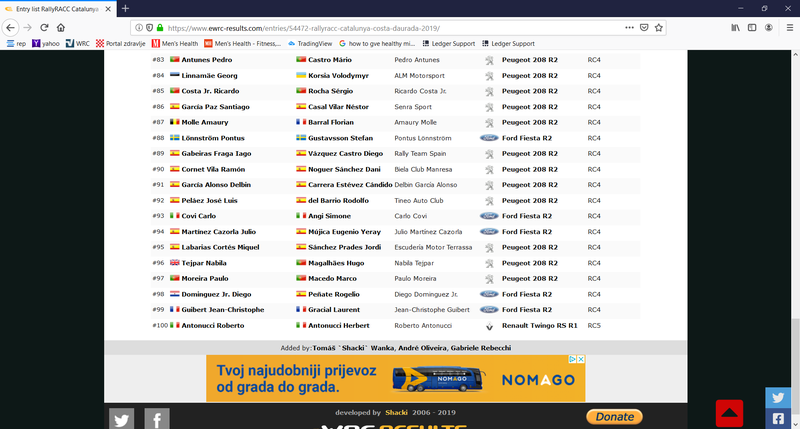Select the RC5 class text

pyautogui.click(x=594, y=325)
